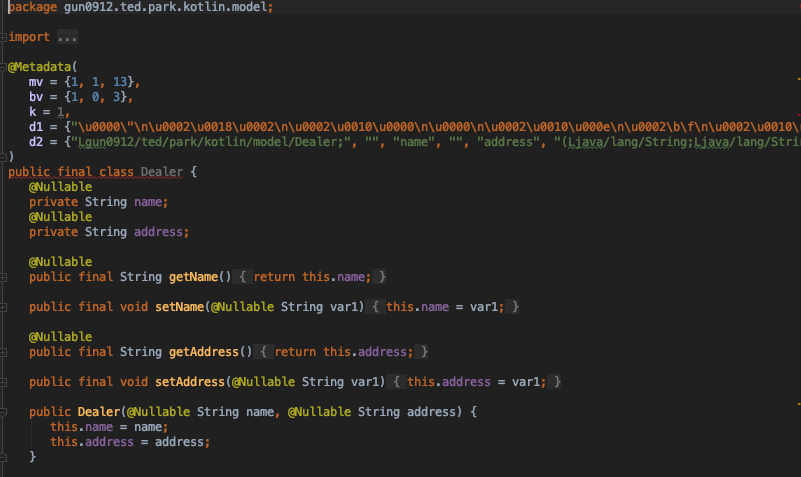Click 'public final class' keywords underlined in red

click(x=71, y=172)
